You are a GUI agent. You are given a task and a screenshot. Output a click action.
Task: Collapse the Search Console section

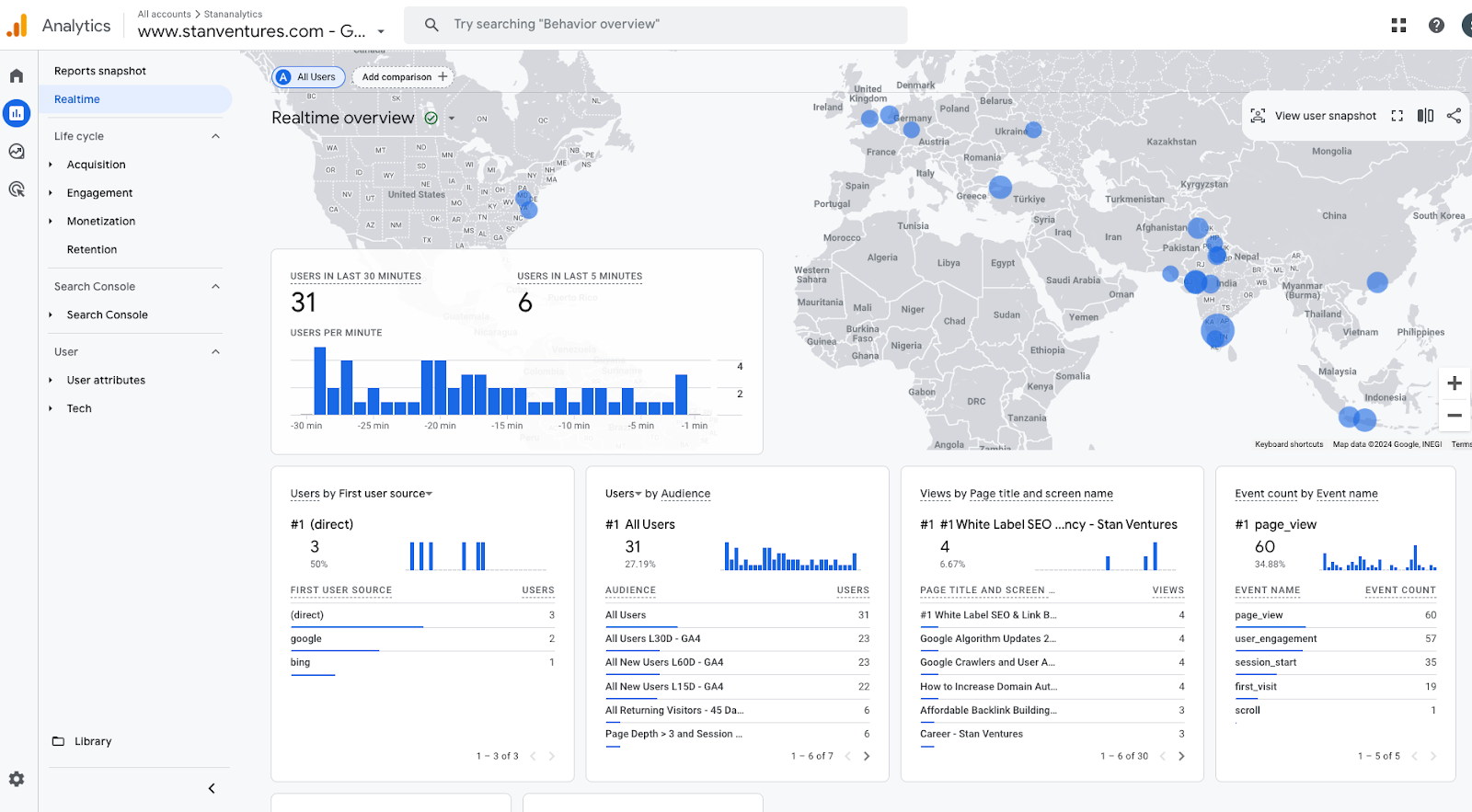click(215, 286)
